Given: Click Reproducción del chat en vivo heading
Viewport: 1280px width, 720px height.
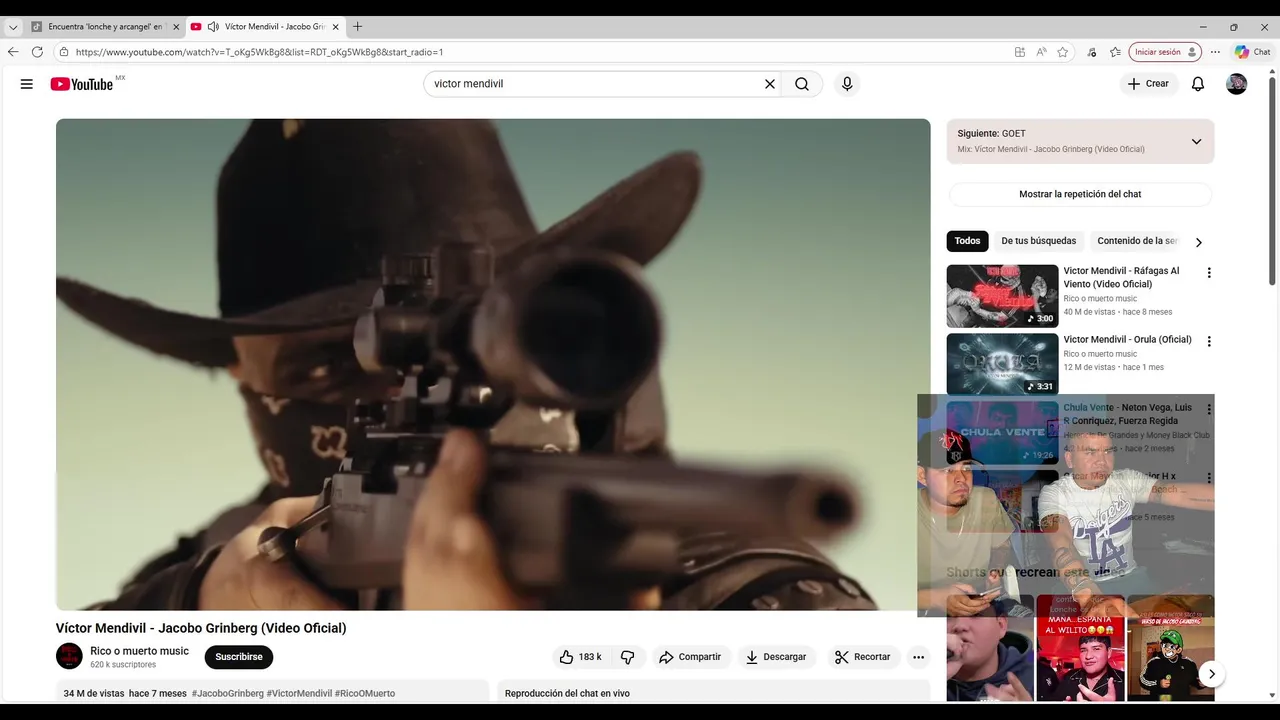Looking at the screenshot, I should 567,694.
